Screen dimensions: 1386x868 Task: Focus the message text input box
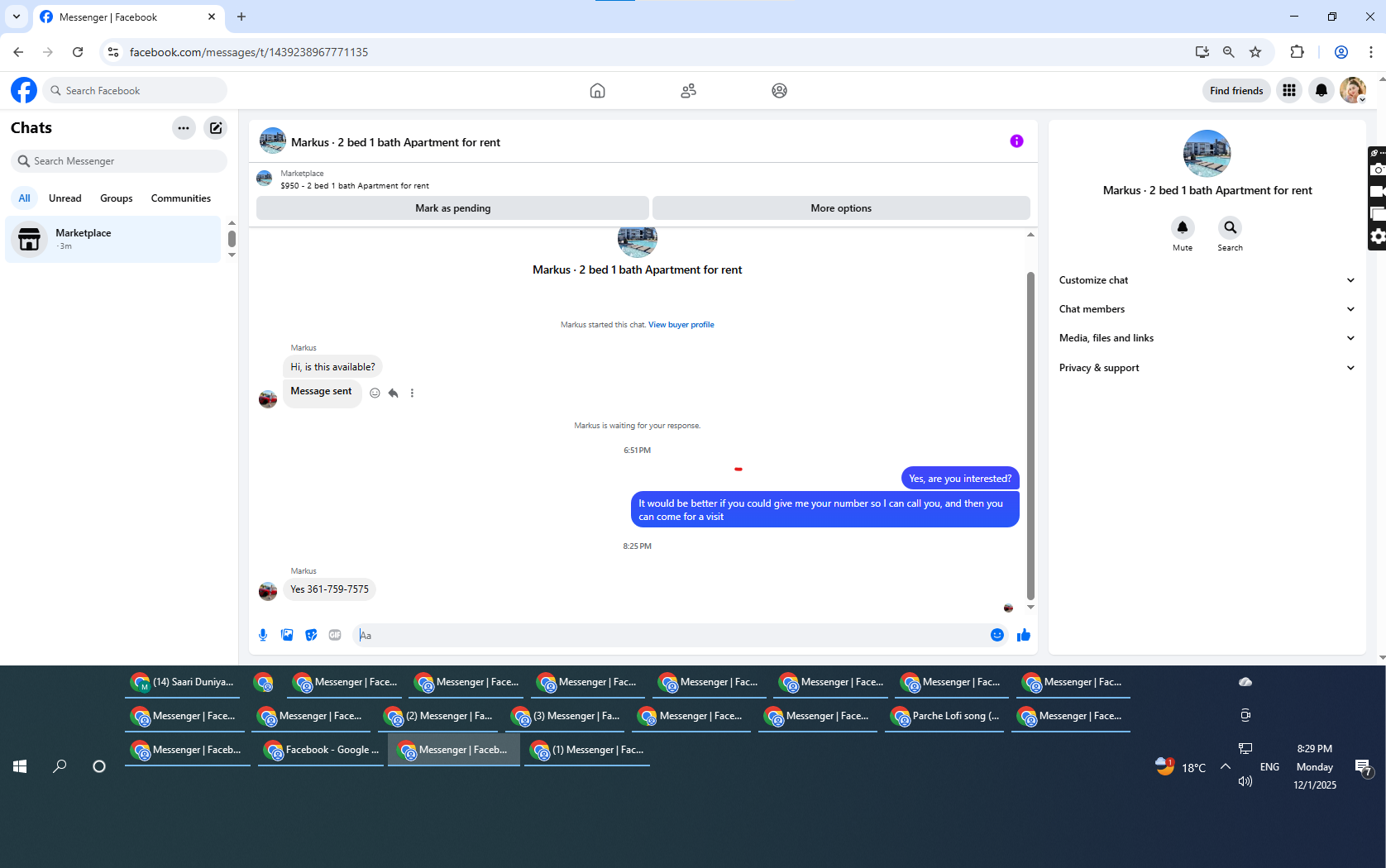(x=670, y=635)
